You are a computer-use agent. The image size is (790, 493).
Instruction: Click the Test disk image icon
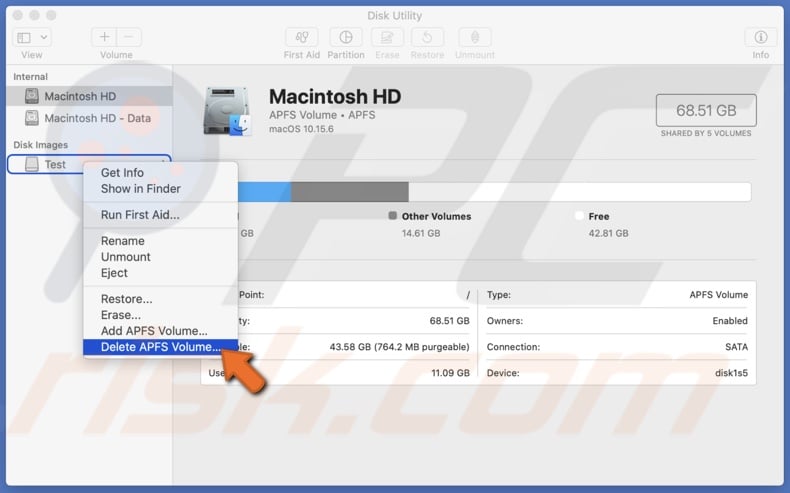point(32,164)
